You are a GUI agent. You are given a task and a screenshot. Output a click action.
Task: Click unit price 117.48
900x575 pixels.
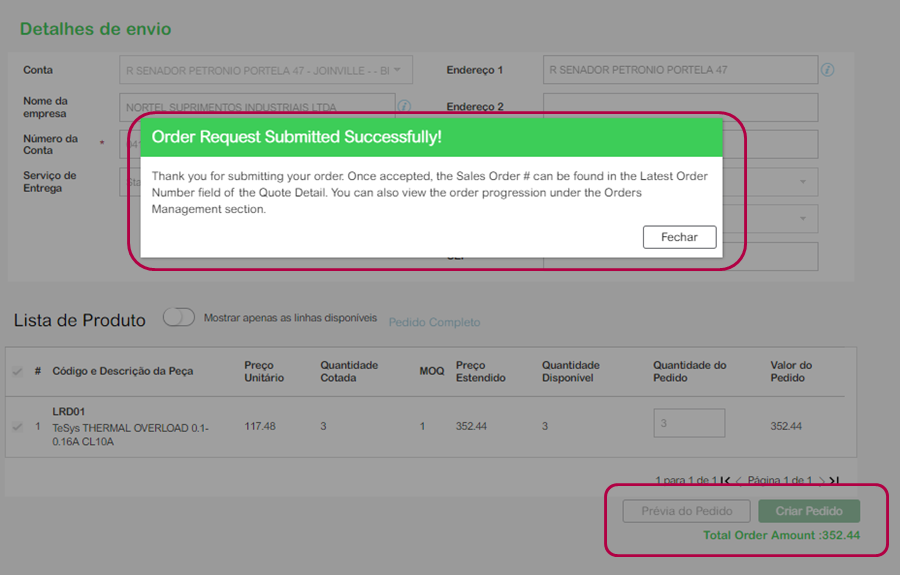pos(260,426)
